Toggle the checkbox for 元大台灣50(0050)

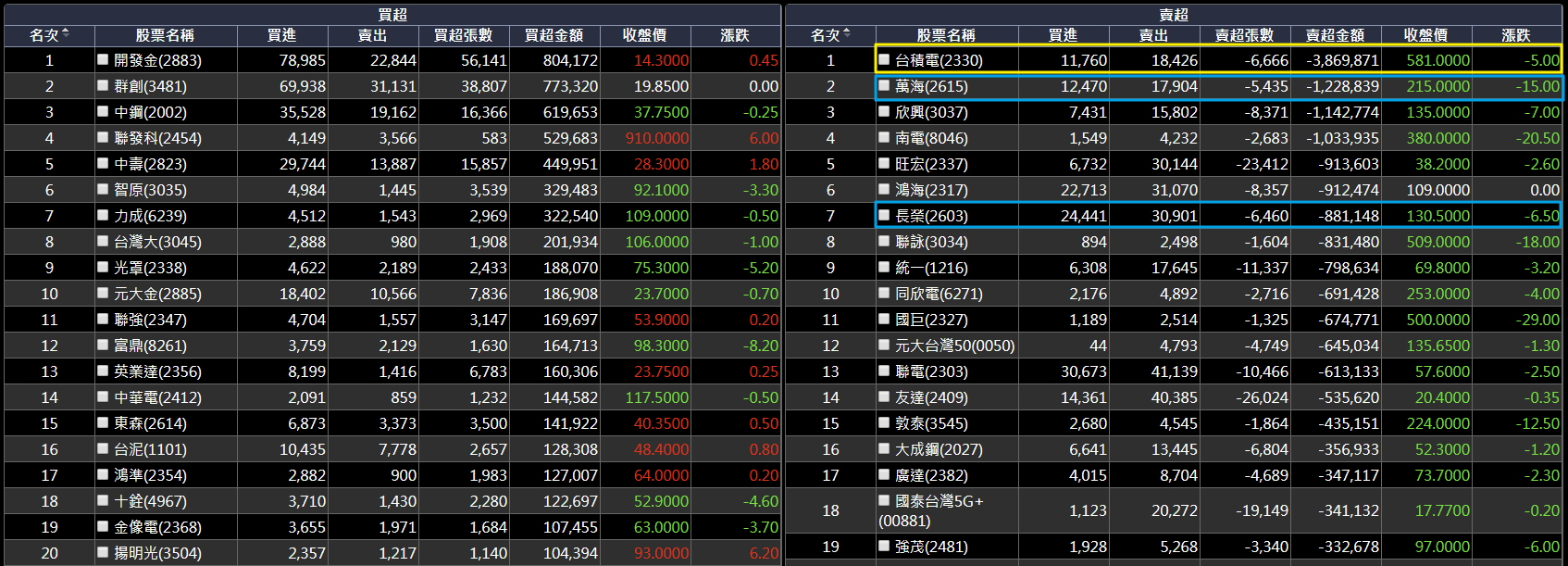tap(884, 345)
